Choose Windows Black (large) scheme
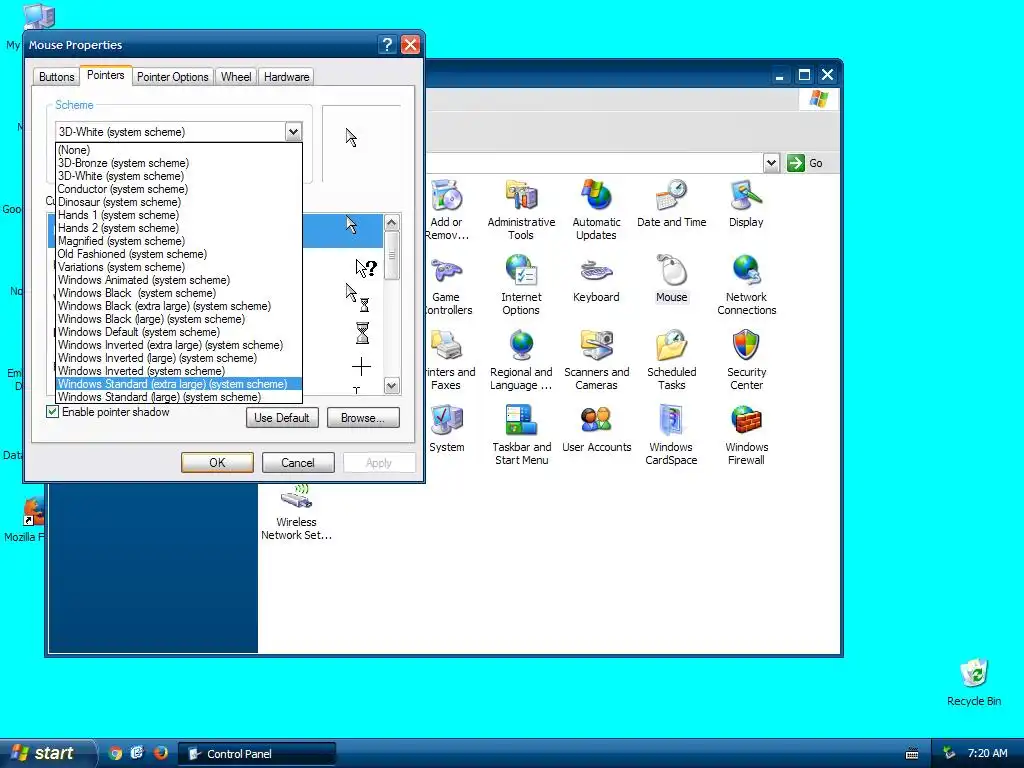Image resolution: width=1024 pixels, height=768 pixels. pyautogui.click(x=178, y=319)
